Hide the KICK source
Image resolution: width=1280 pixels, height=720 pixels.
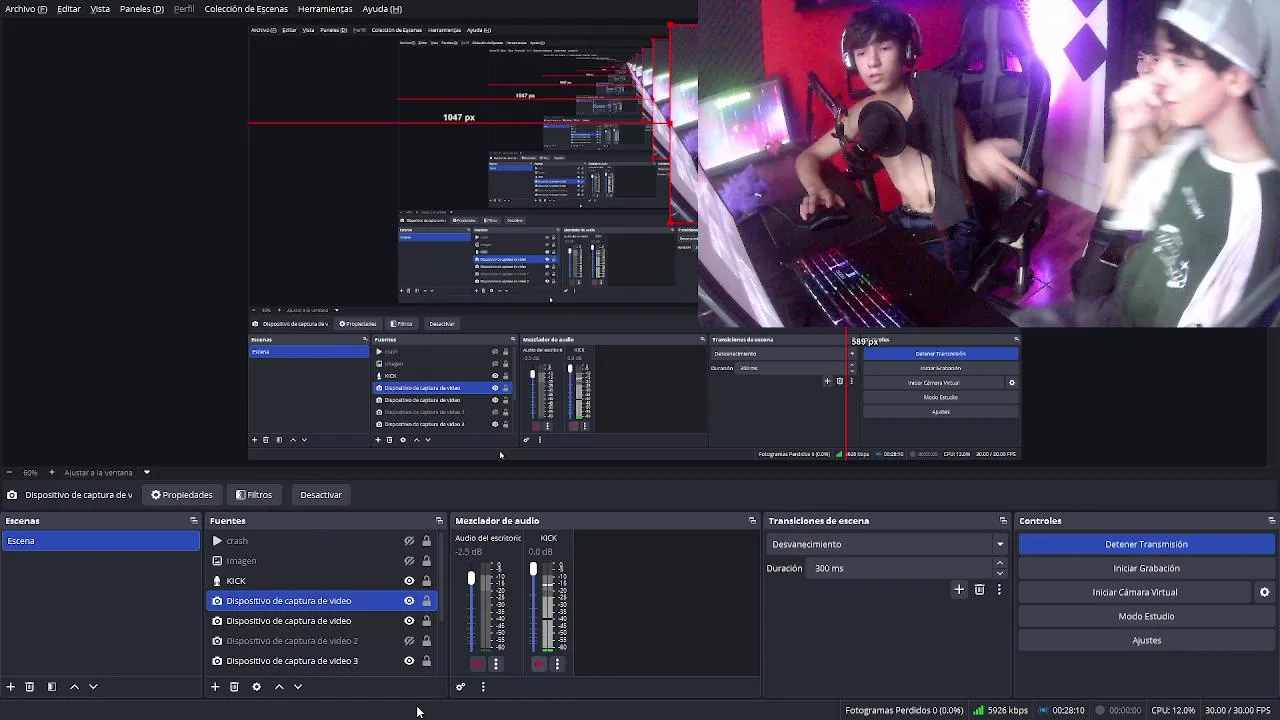pos(409,581)
